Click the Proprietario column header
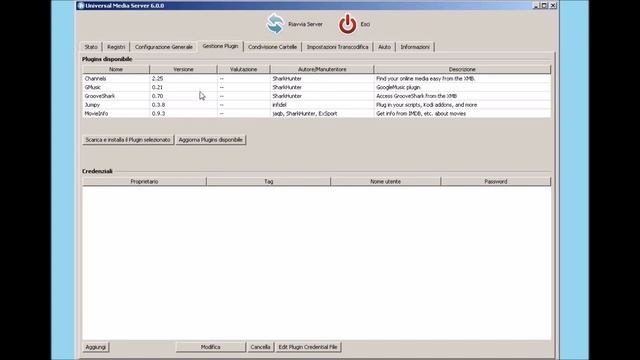640x360 pixels. pyautogui.click(x=144, y=181)
